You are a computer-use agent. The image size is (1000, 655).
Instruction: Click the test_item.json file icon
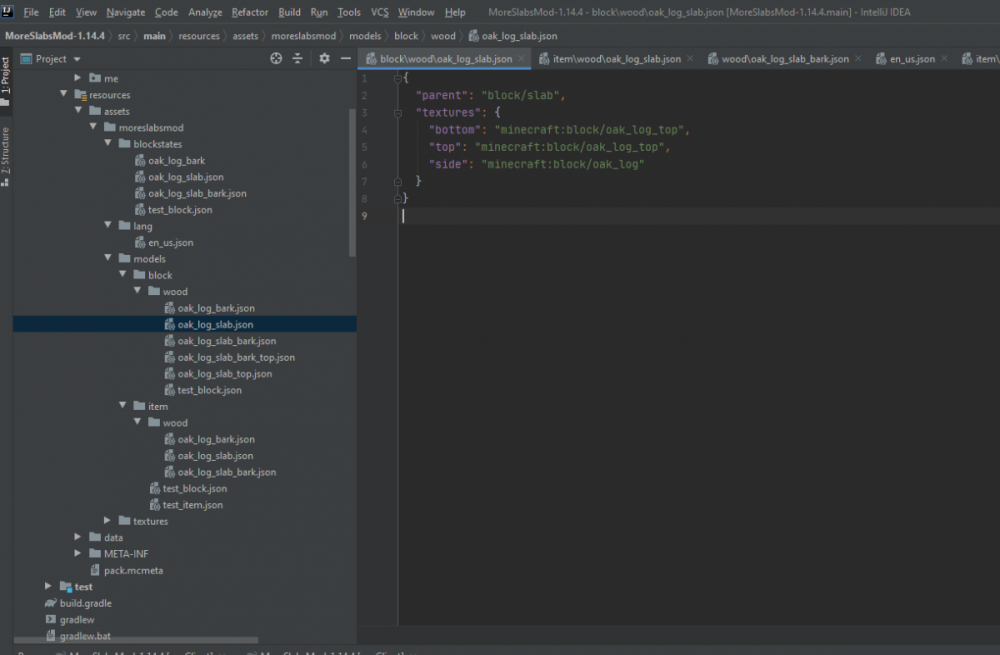pyautogui.click(x=154, y=504)
